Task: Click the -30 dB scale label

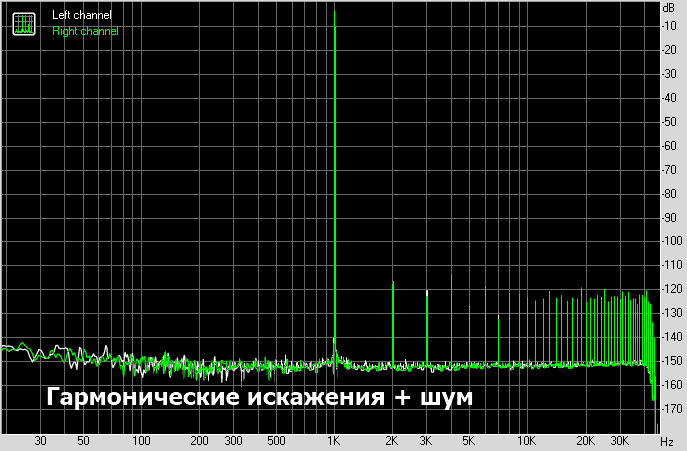Action: point(669,74)
